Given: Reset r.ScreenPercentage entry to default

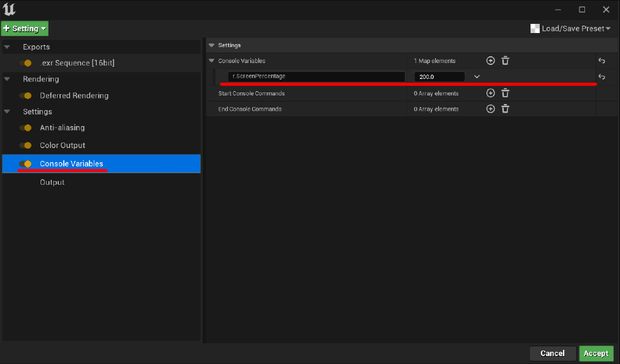Looking at the screenshot, I should click(x=601, y=77).
